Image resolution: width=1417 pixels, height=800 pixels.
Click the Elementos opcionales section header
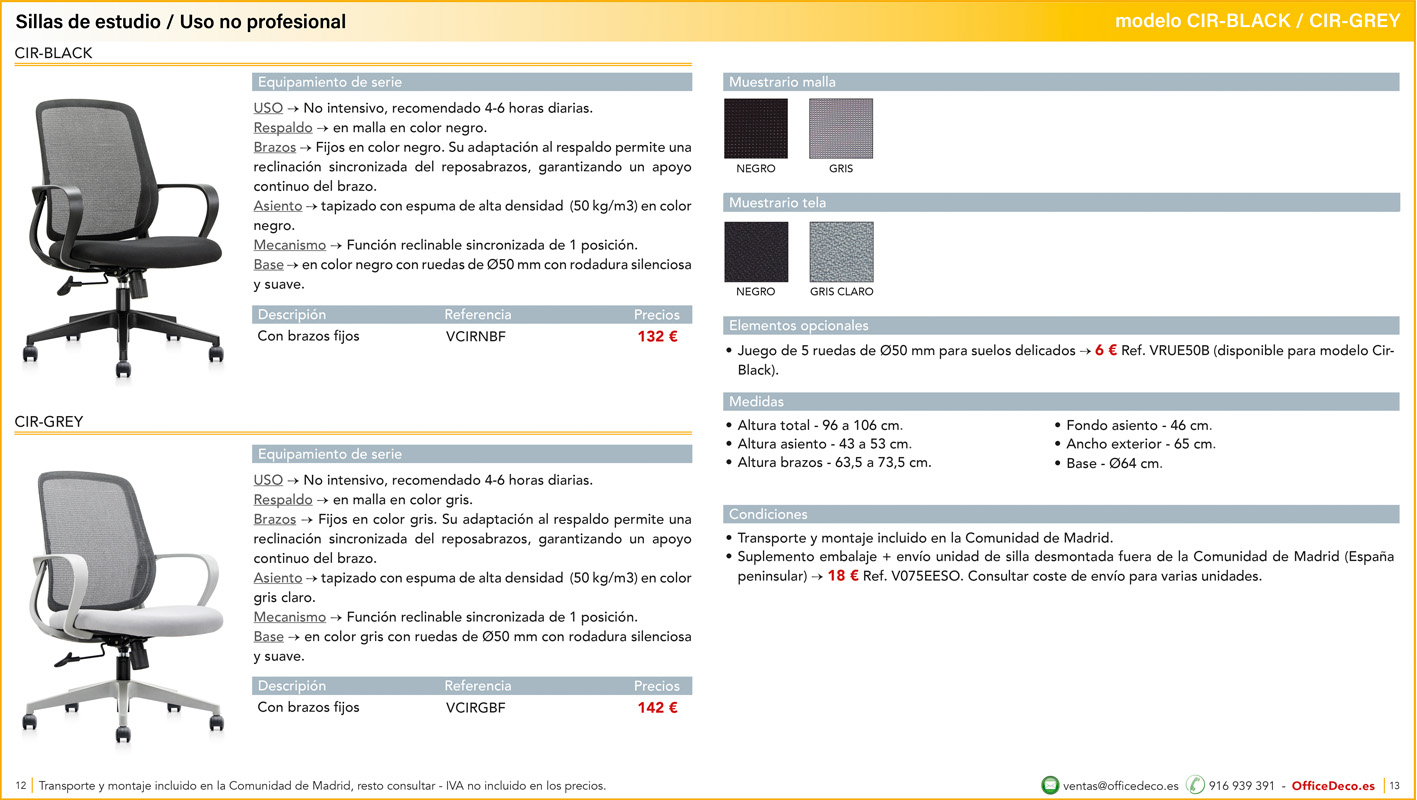[x=799, y=326]
